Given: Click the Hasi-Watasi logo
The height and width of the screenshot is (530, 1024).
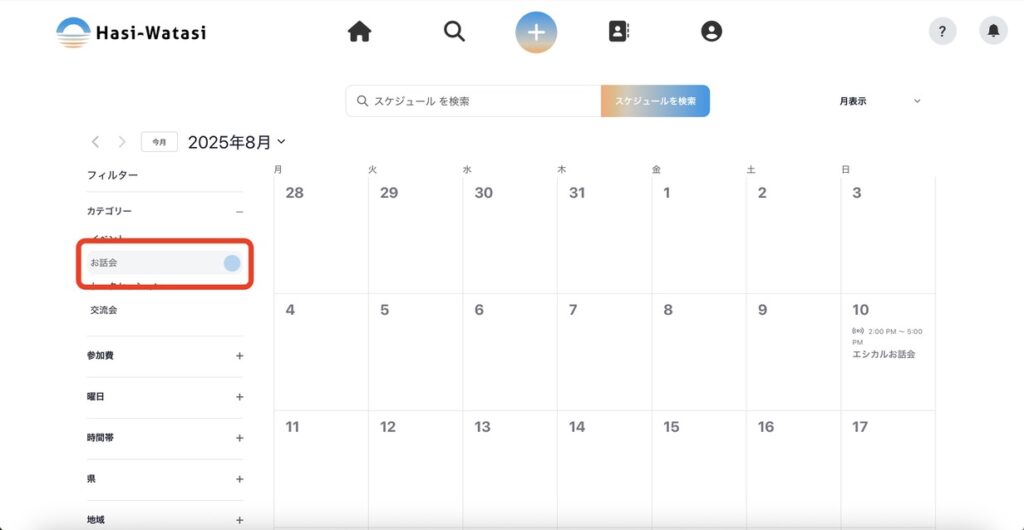Looking at the screenshot, I should coord(131,33).
